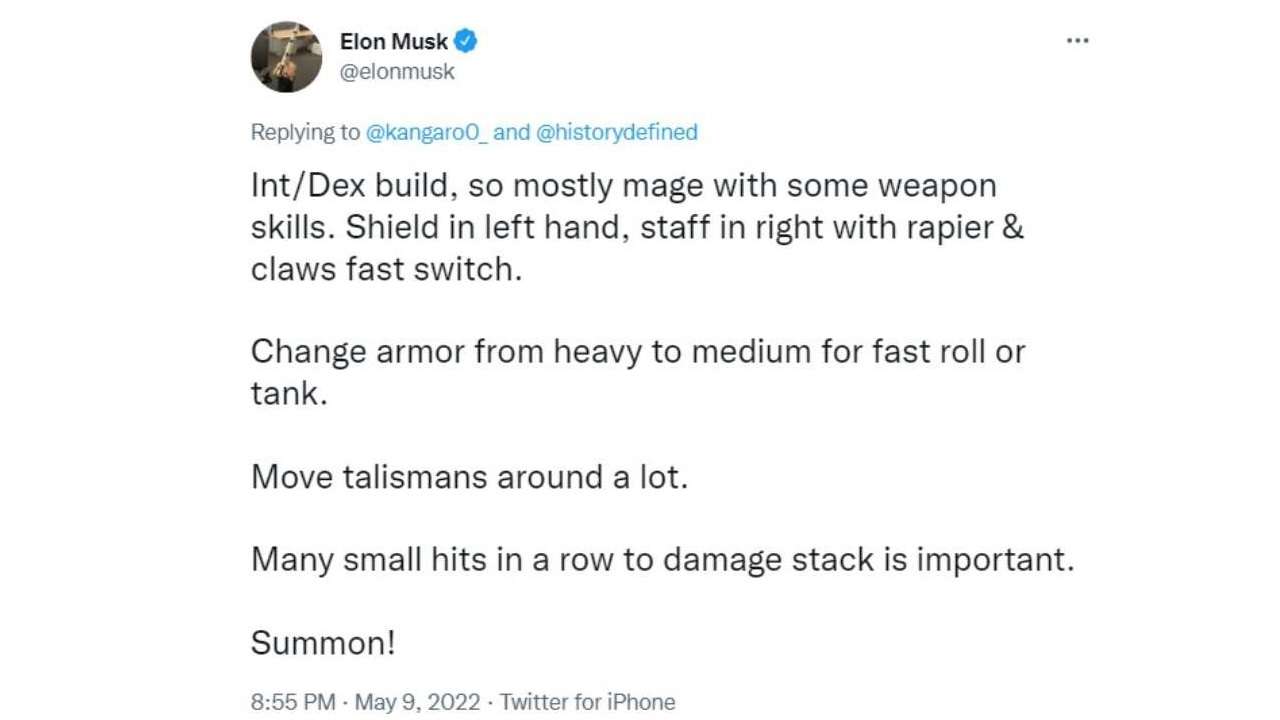Click the 'claws fast switch.' line
The height and width of the screenshot is (720, 1280).
click(x=386, y=269)
